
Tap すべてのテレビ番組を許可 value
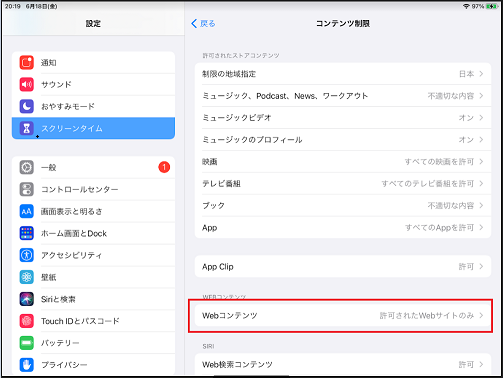[428, 184]
